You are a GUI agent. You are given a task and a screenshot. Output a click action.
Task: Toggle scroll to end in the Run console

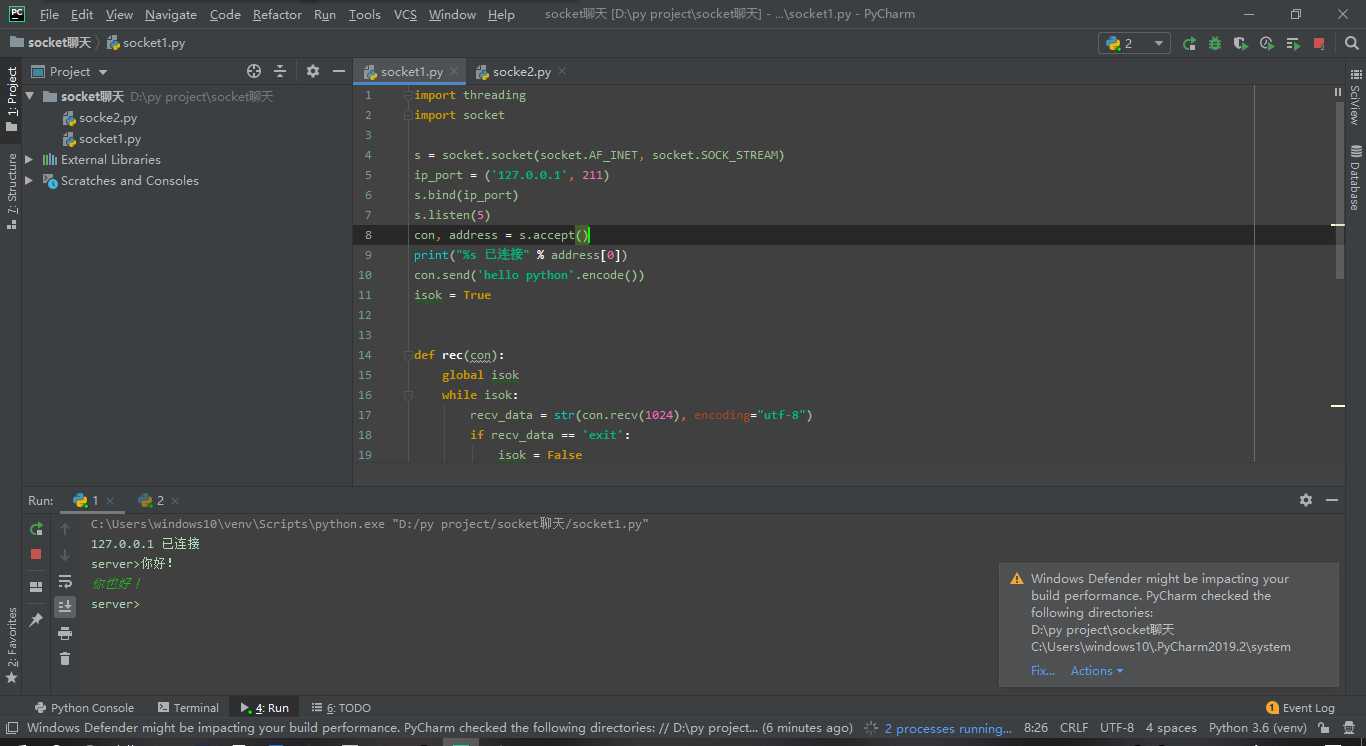pos(65,606)
